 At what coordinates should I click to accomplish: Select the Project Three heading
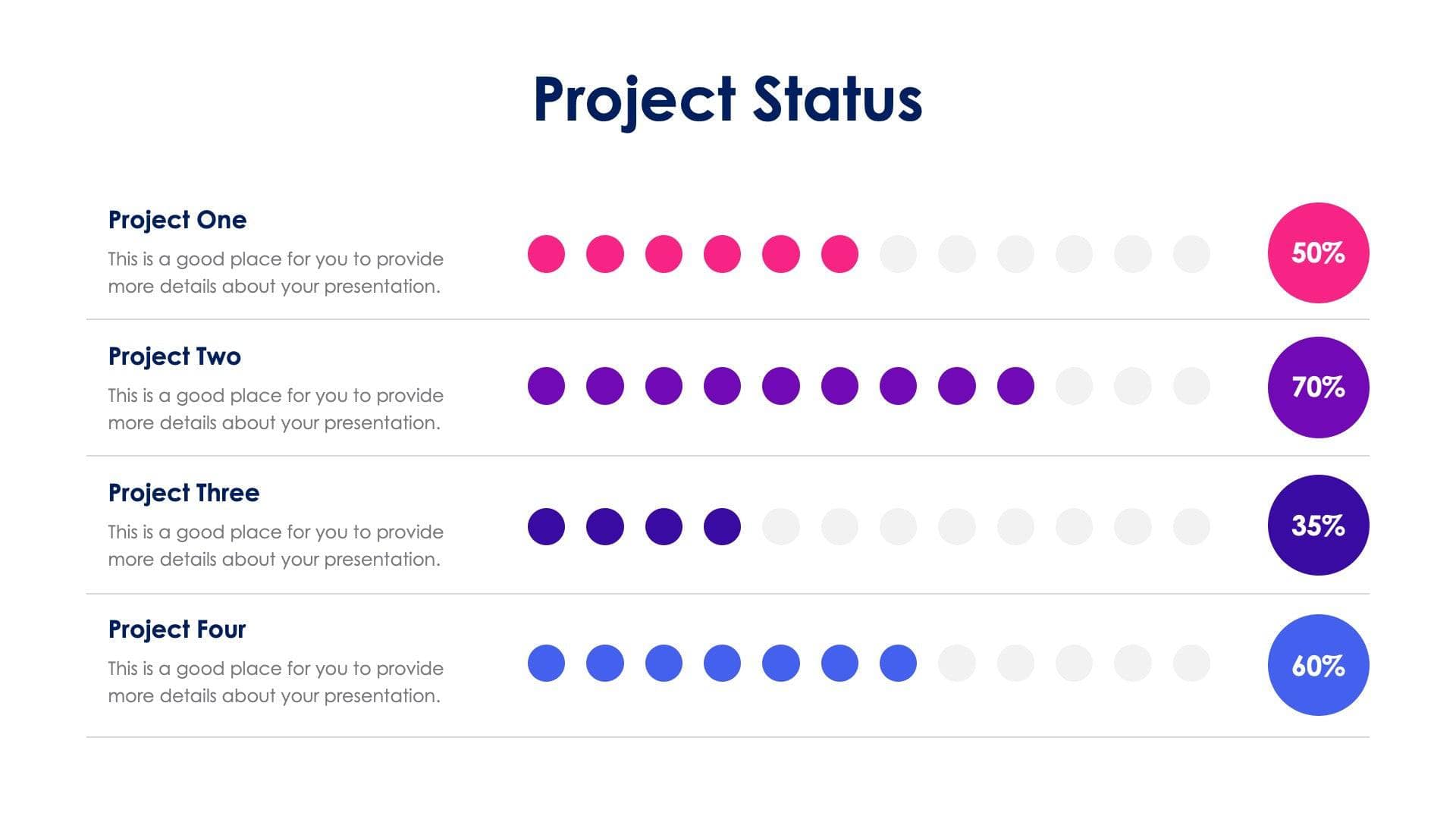pos(184,493)
